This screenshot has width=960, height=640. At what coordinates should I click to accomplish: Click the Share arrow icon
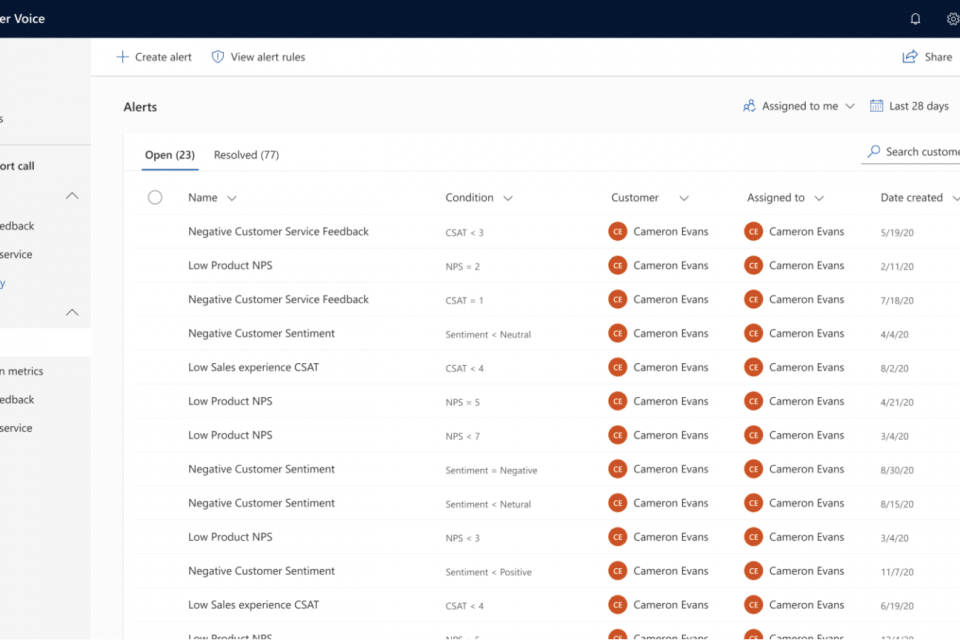910,57
